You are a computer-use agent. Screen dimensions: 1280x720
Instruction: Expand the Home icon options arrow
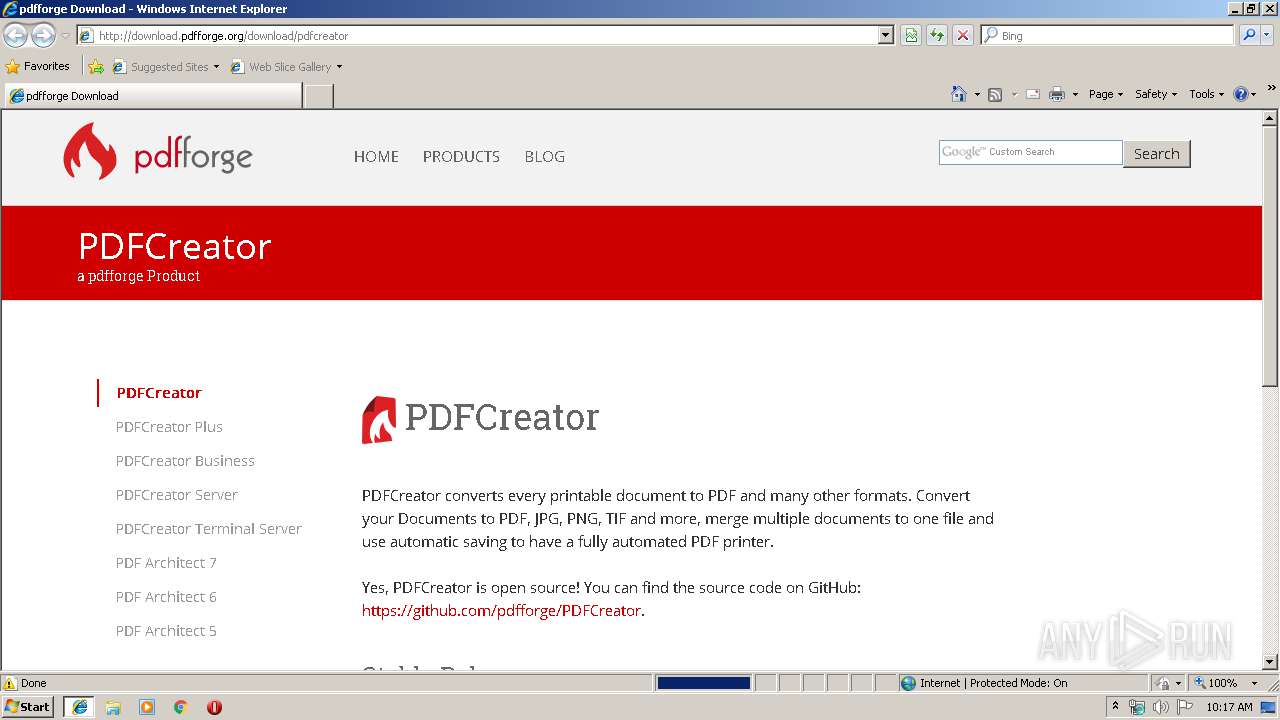pos(977,94)
